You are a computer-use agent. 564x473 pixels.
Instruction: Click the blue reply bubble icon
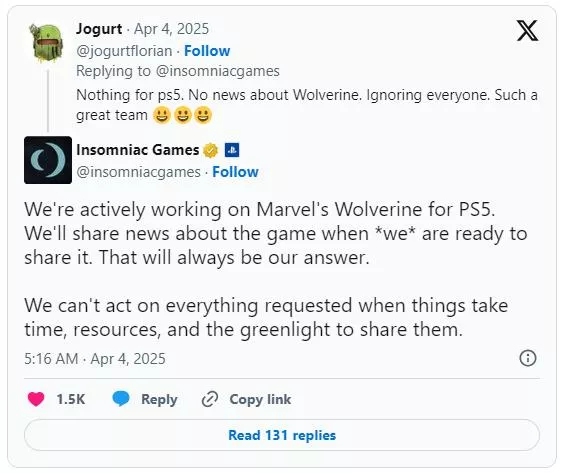coord(121,399)
